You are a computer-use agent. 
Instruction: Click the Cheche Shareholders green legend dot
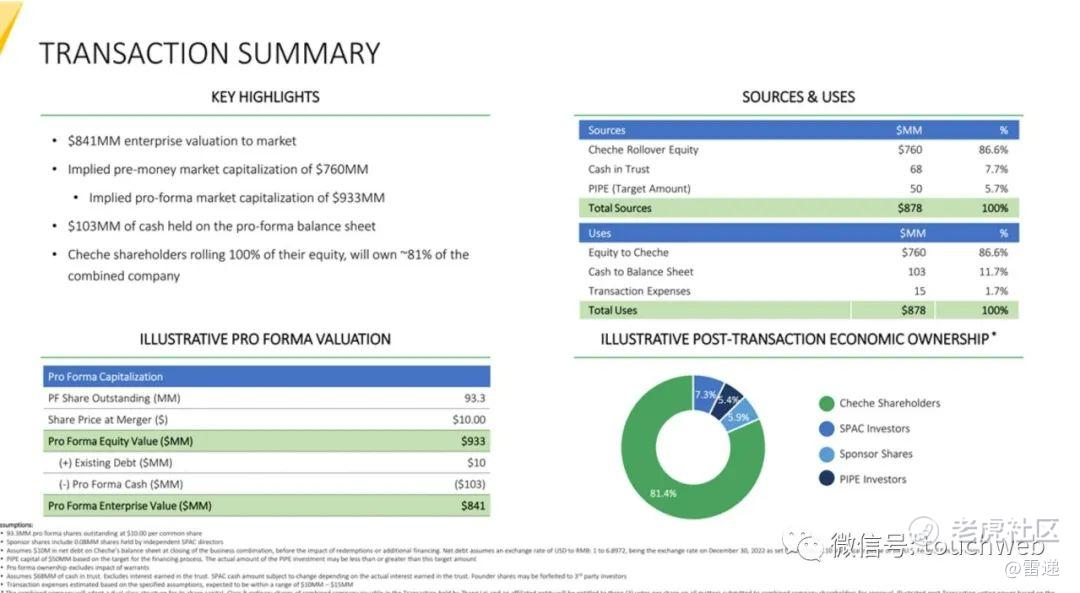827,404
